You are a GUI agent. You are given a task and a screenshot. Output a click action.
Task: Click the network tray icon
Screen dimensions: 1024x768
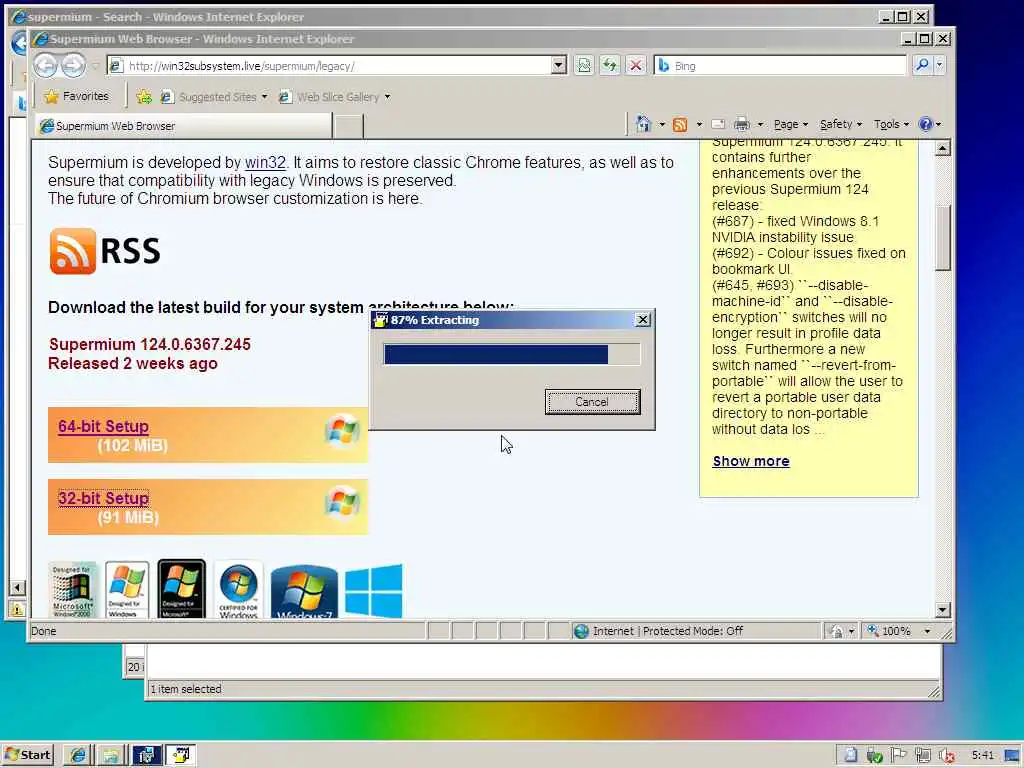coord(923,756)
